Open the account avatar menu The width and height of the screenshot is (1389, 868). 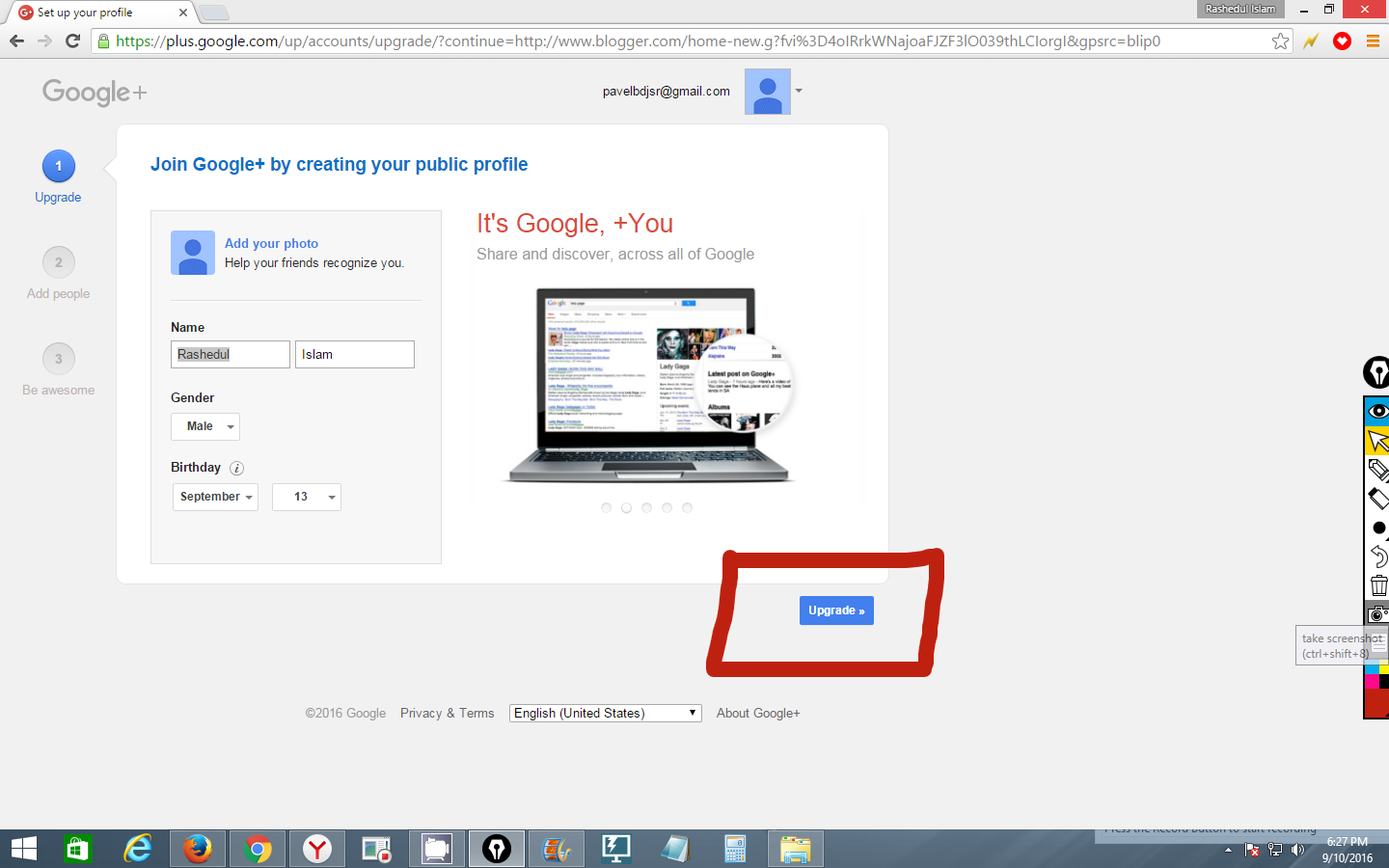[x=768, y=92]
